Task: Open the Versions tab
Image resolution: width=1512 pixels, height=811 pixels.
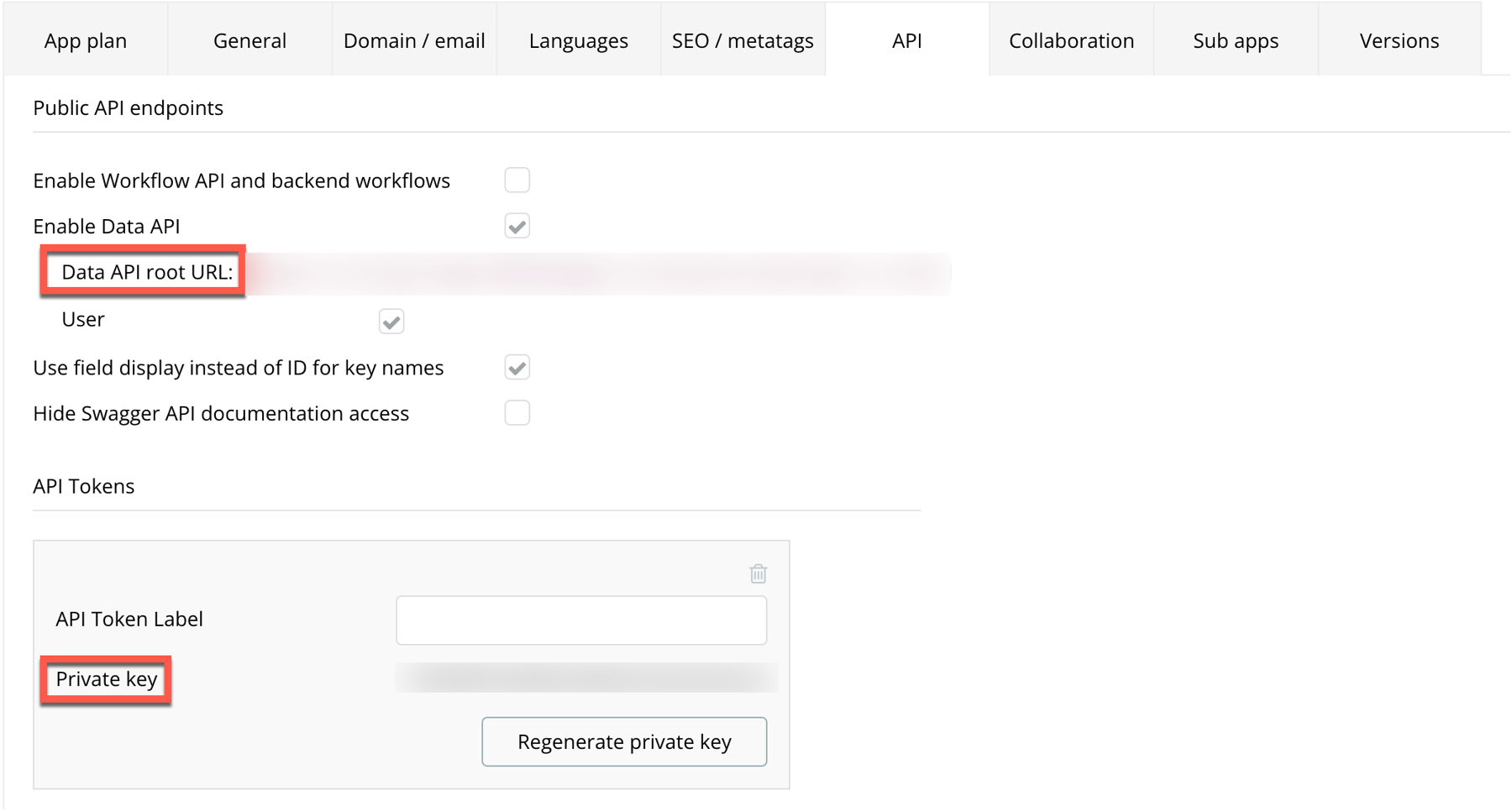Action: (x=1399, y=39)
